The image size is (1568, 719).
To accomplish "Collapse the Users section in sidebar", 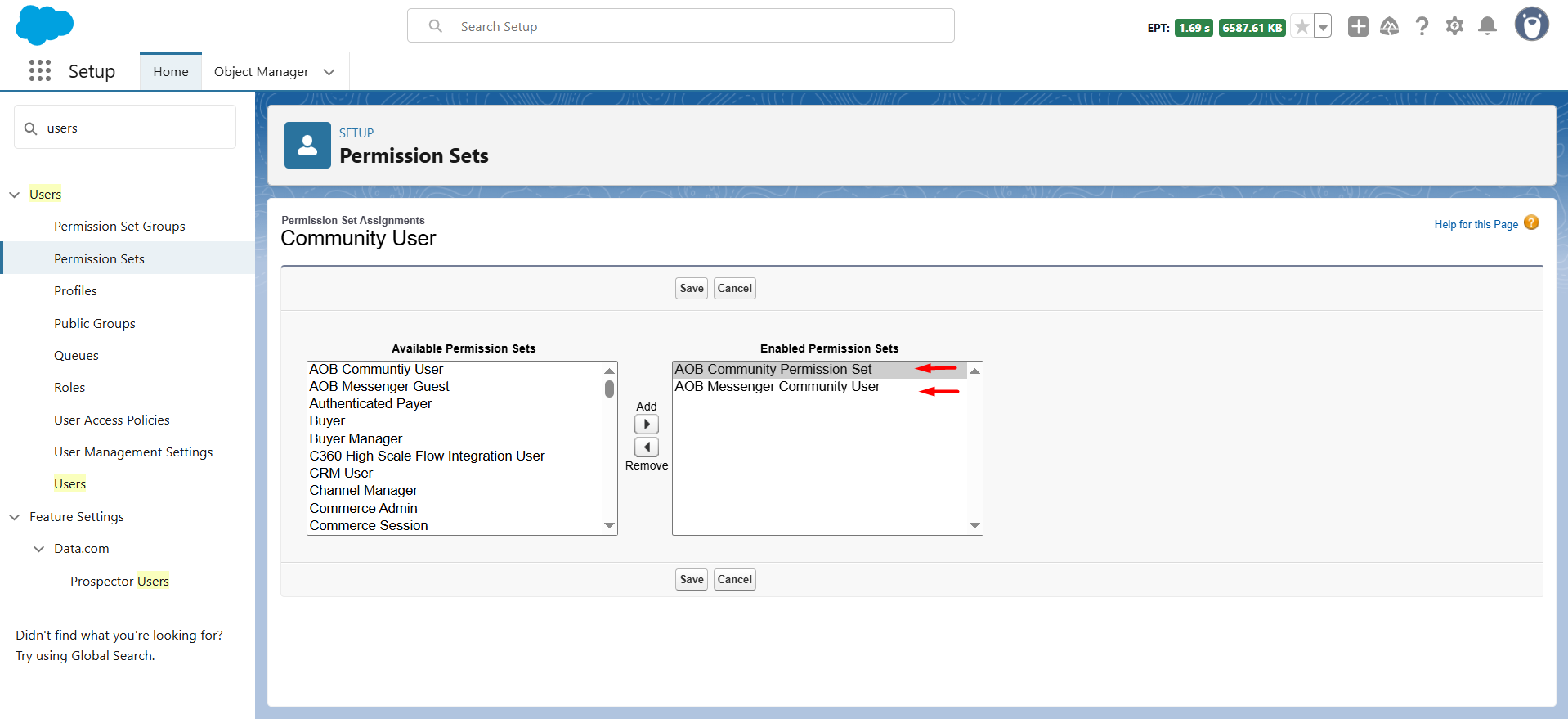I will coord(15,195).
